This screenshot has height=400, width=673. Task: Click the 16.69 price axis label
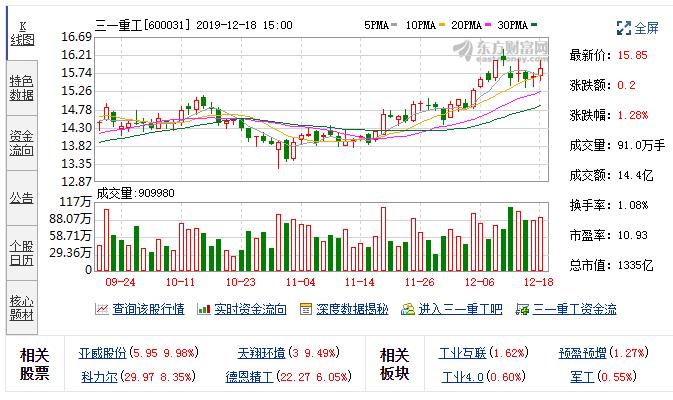[77, 37]
